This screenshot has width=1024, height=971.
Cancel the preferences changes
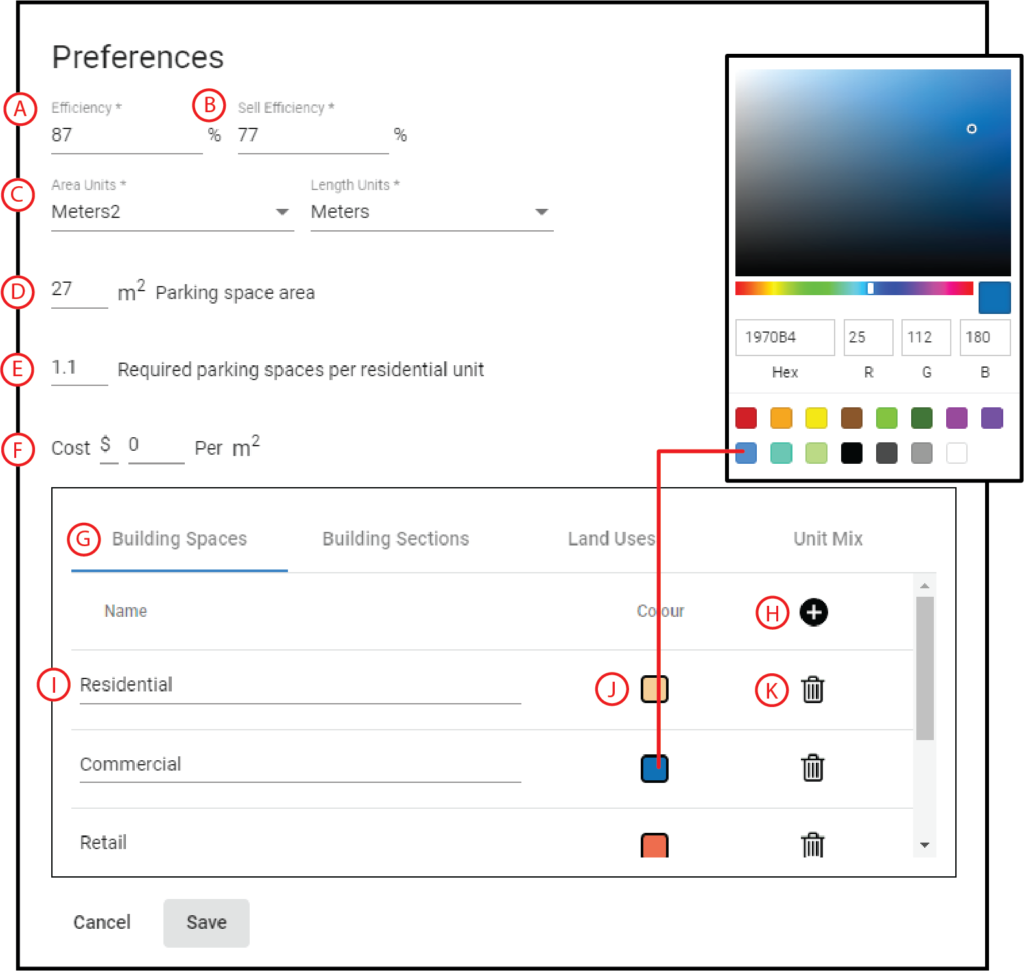coord(101,922)
